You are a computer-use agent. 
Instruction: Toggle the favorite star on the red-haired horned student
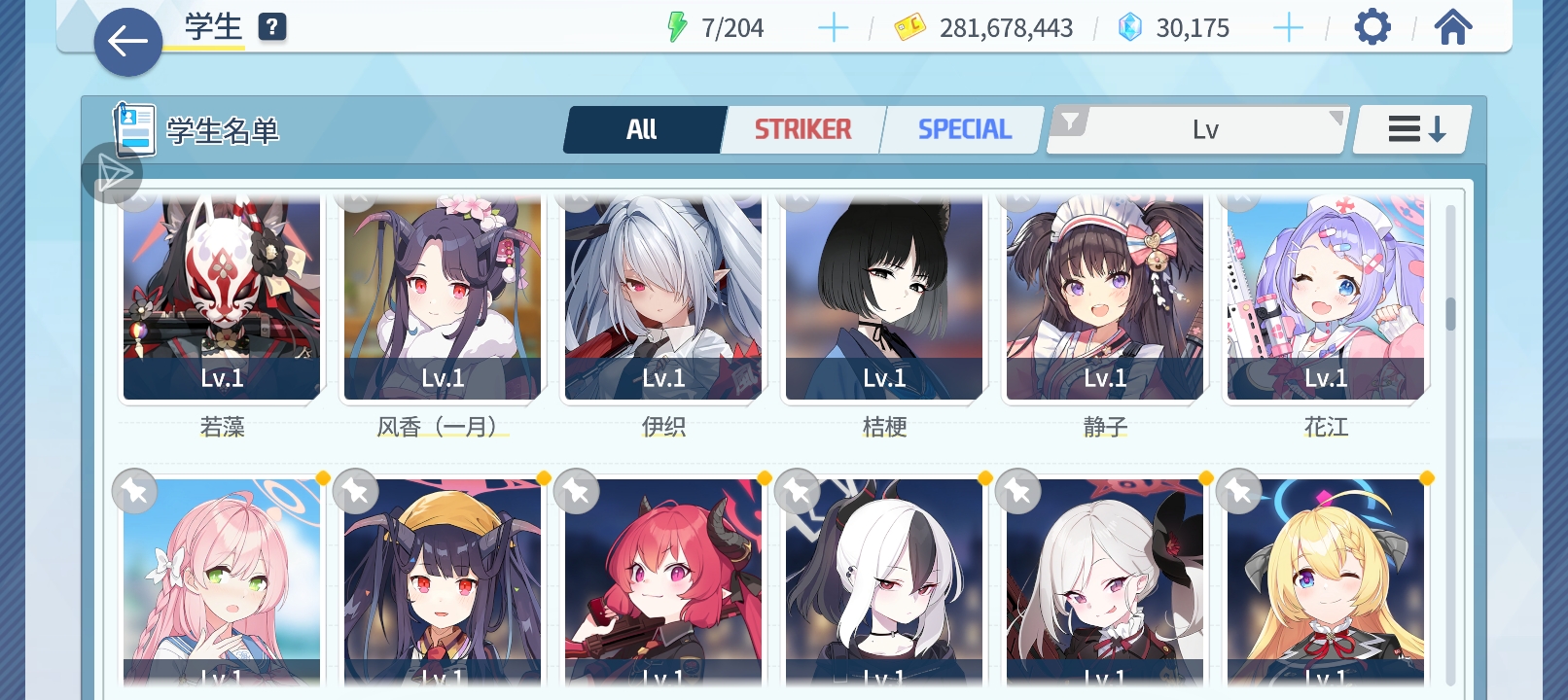click(x=576, y=492)
